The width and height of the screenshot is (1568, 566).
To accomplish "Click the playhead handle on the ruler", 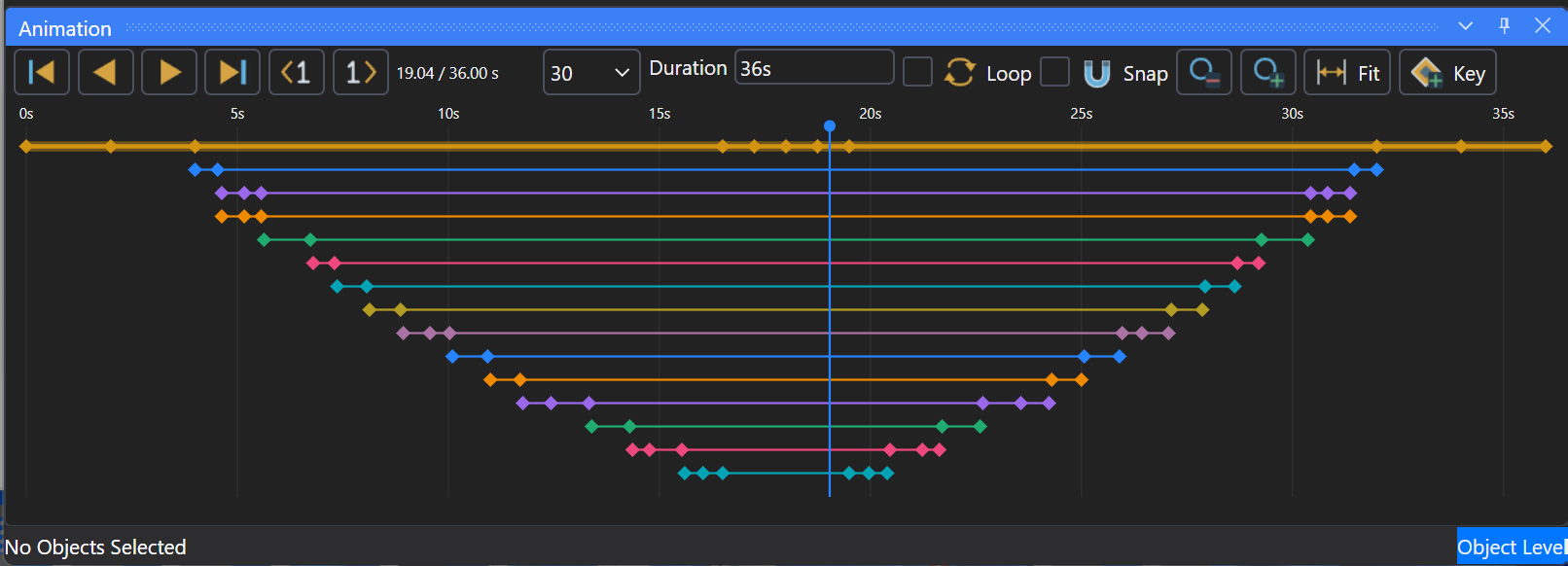I will click(x=830, y=126).
